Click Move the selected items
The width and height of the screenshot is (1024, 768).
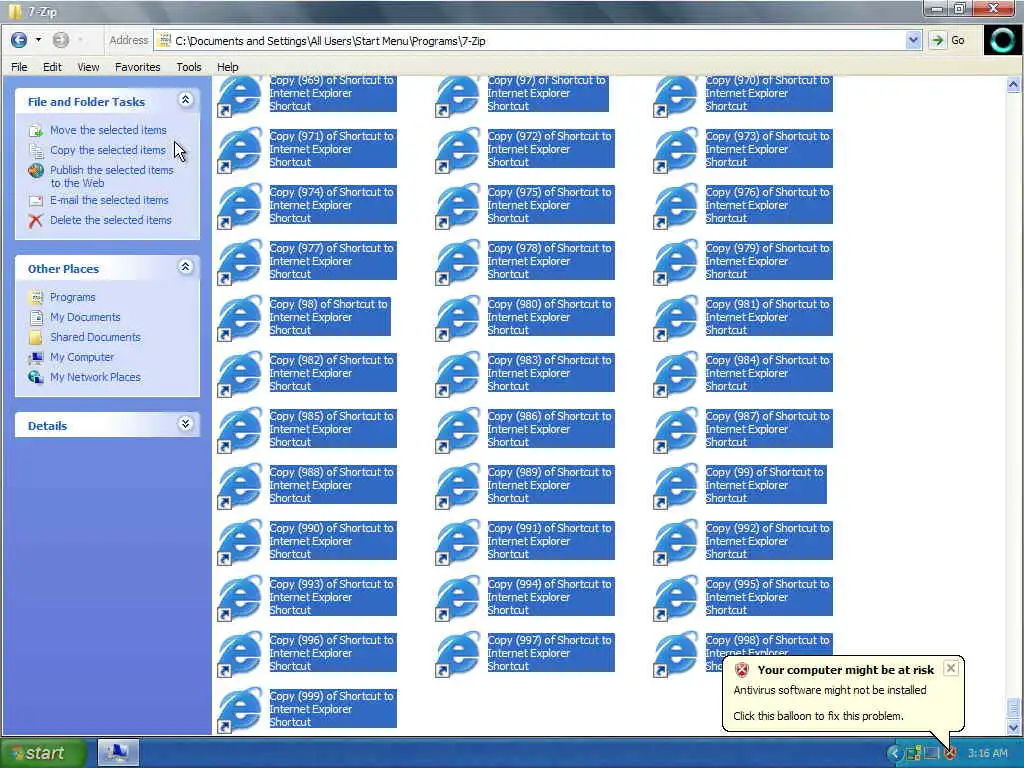pyautogui.click(x=108, y=130)
